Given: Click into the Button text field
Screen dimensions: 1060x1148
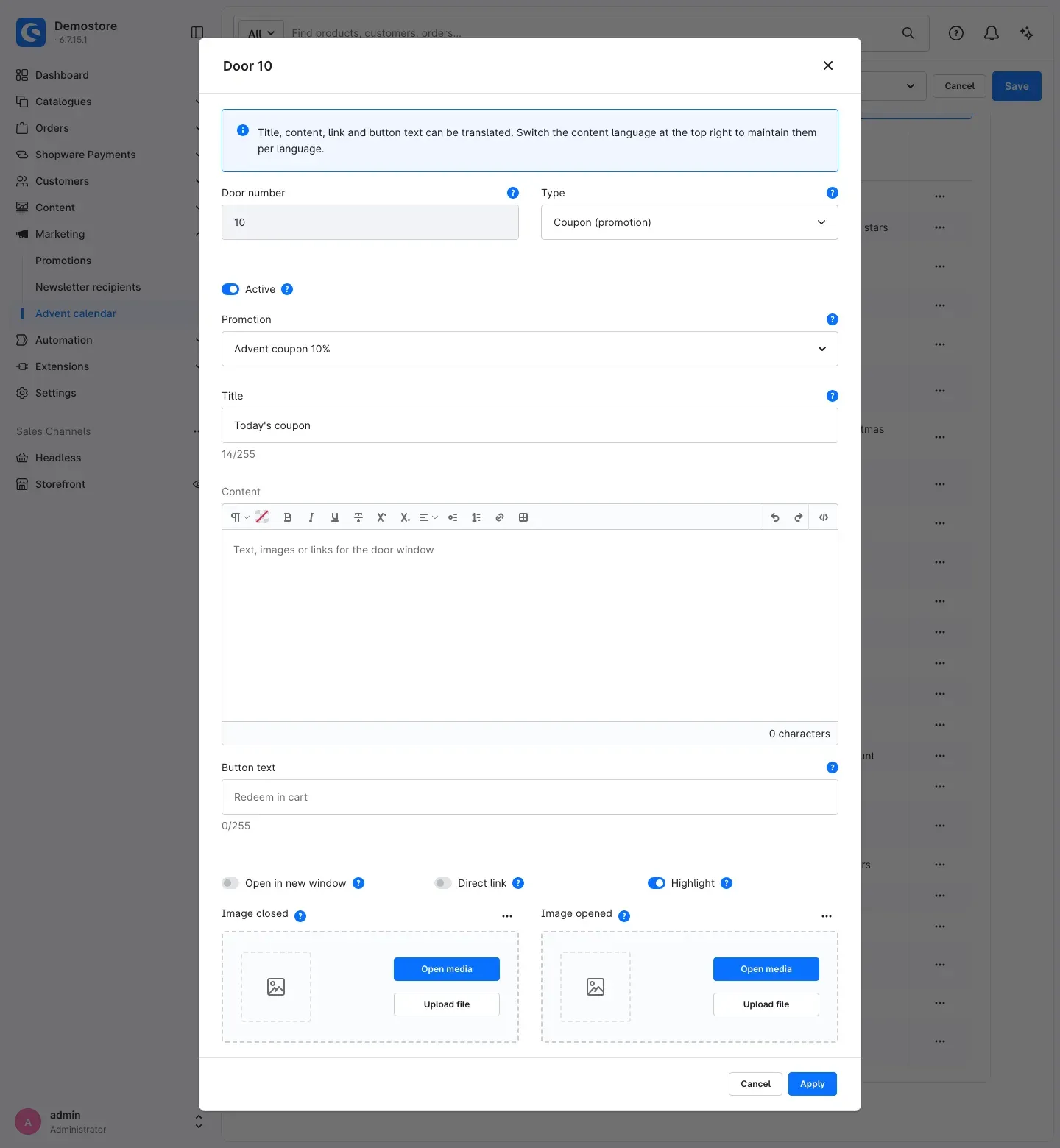Looking at the screenshot, I should click(x=530, y=797).
